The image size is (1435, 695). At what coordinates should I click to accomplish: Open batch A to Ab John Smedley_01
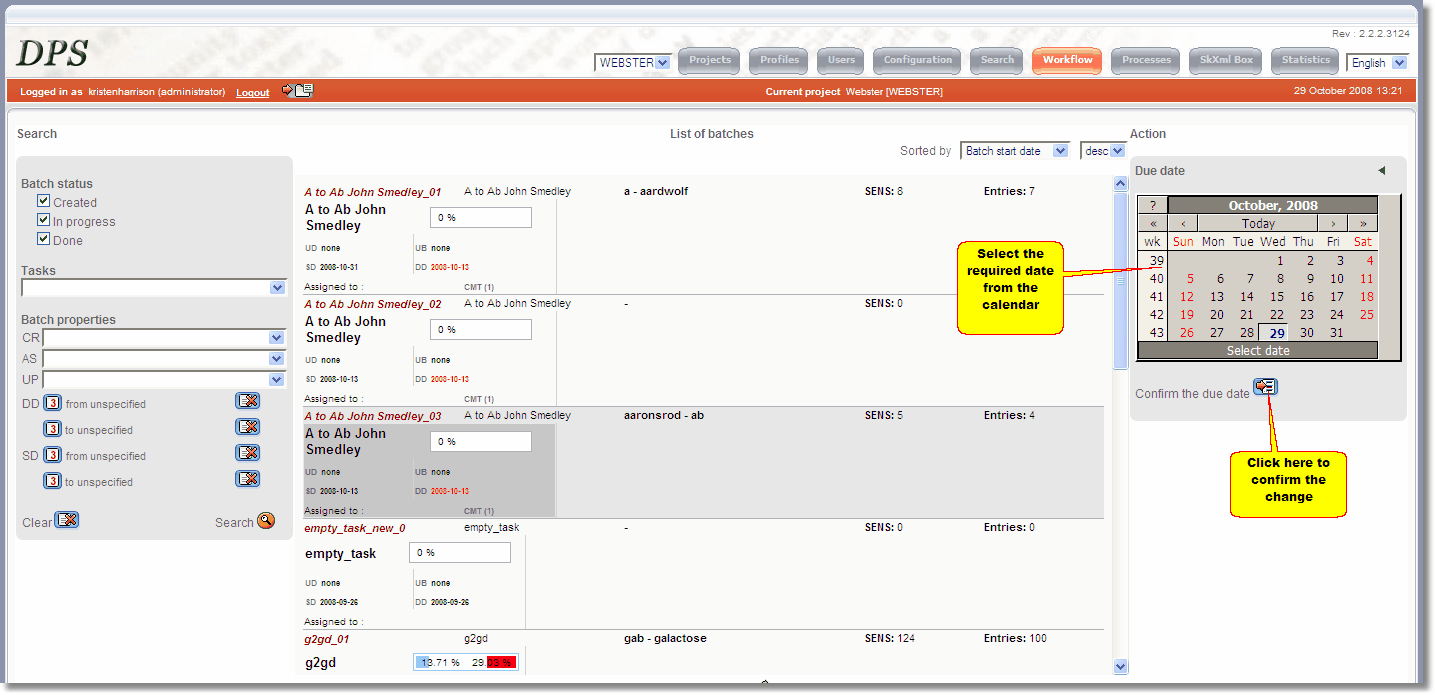(x=373, y=192)
